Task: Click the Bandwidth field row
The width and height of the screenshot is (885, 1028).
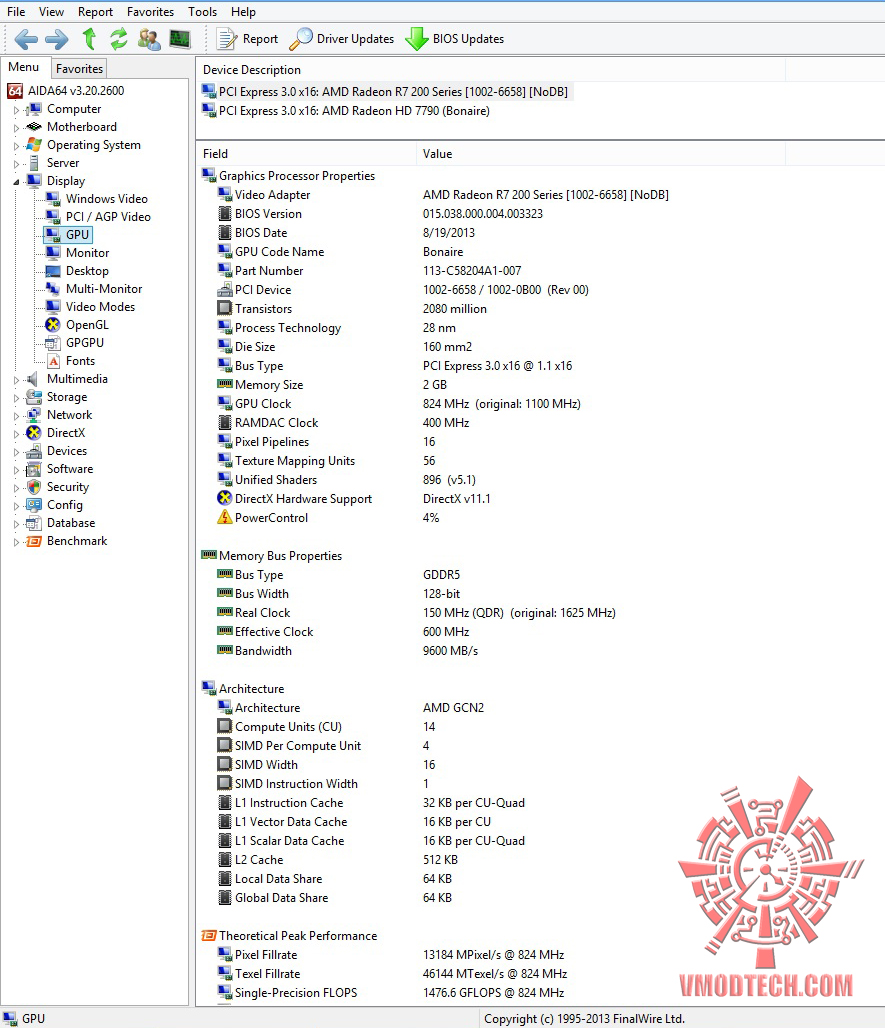Action: pyautogui.click(x=347, y=651)
